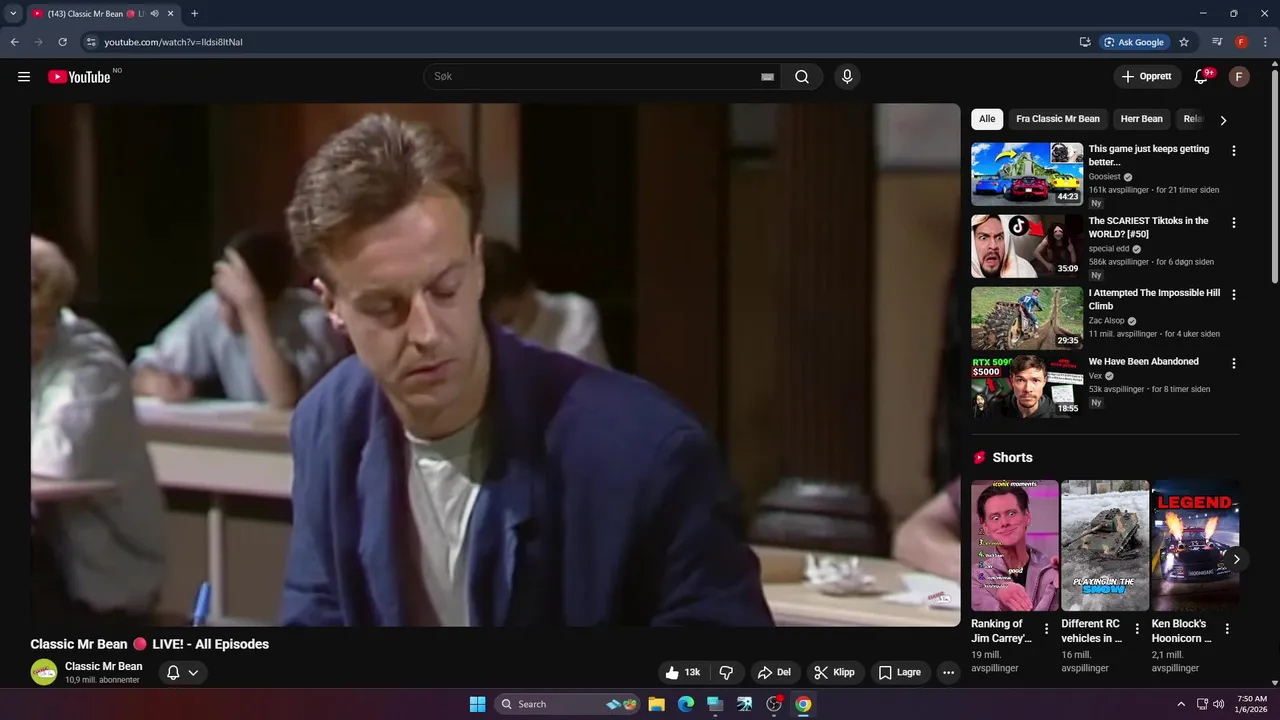Image resolution: width=1280 pixels, height=720 pixels.
Task: Go back in browser history
Action: point(14,42)
